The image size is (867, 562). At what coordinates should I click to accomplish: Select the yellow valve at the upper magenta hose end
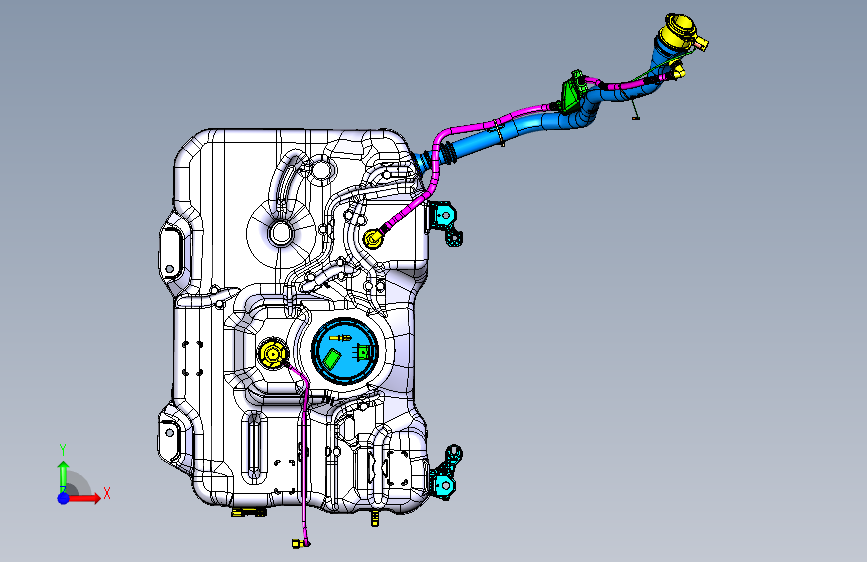[x=373, y=238]
